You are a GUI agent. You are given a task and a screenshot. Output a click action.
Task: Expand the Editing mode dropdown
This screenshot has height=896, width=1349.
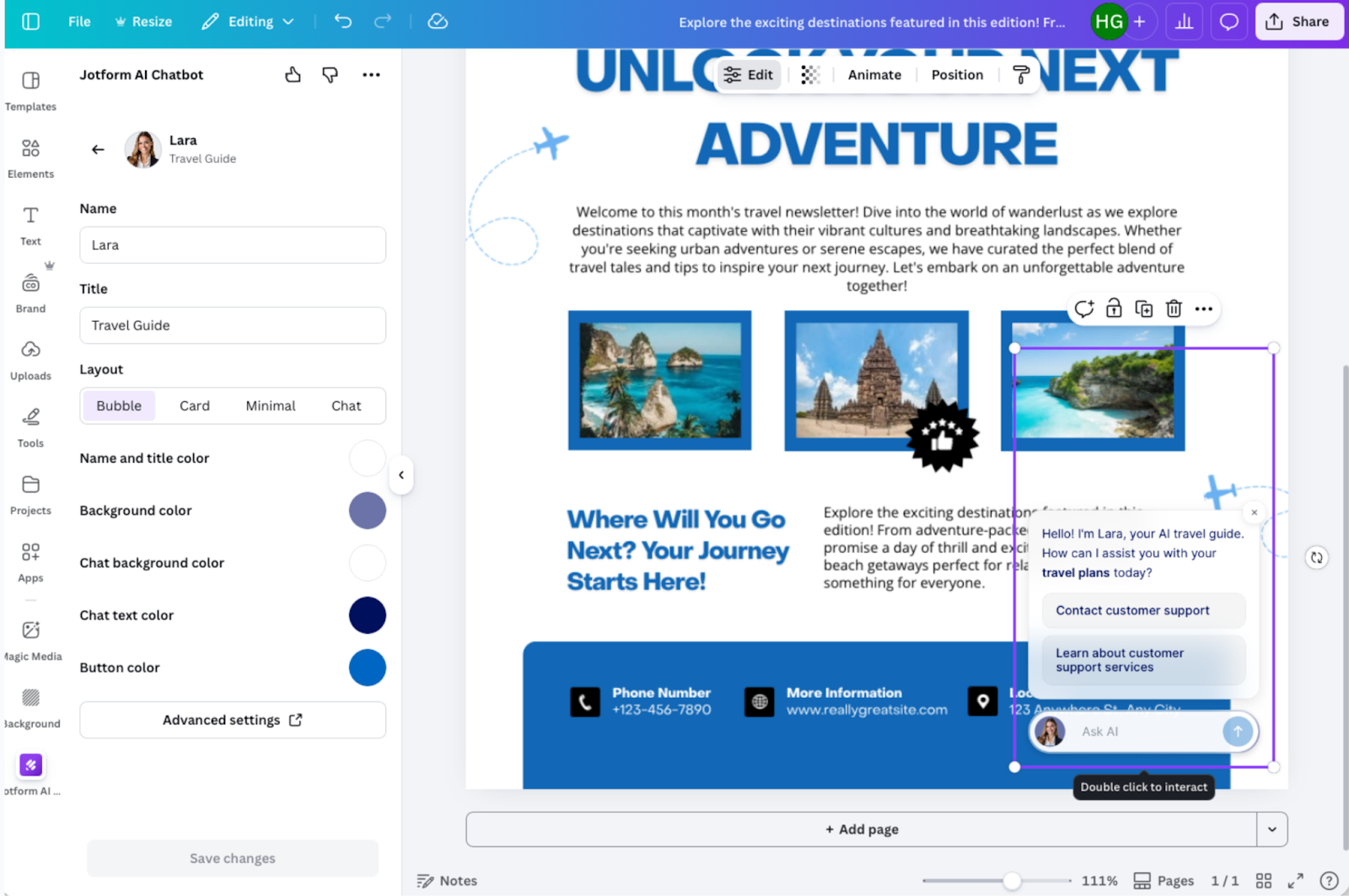click(288, 21)
